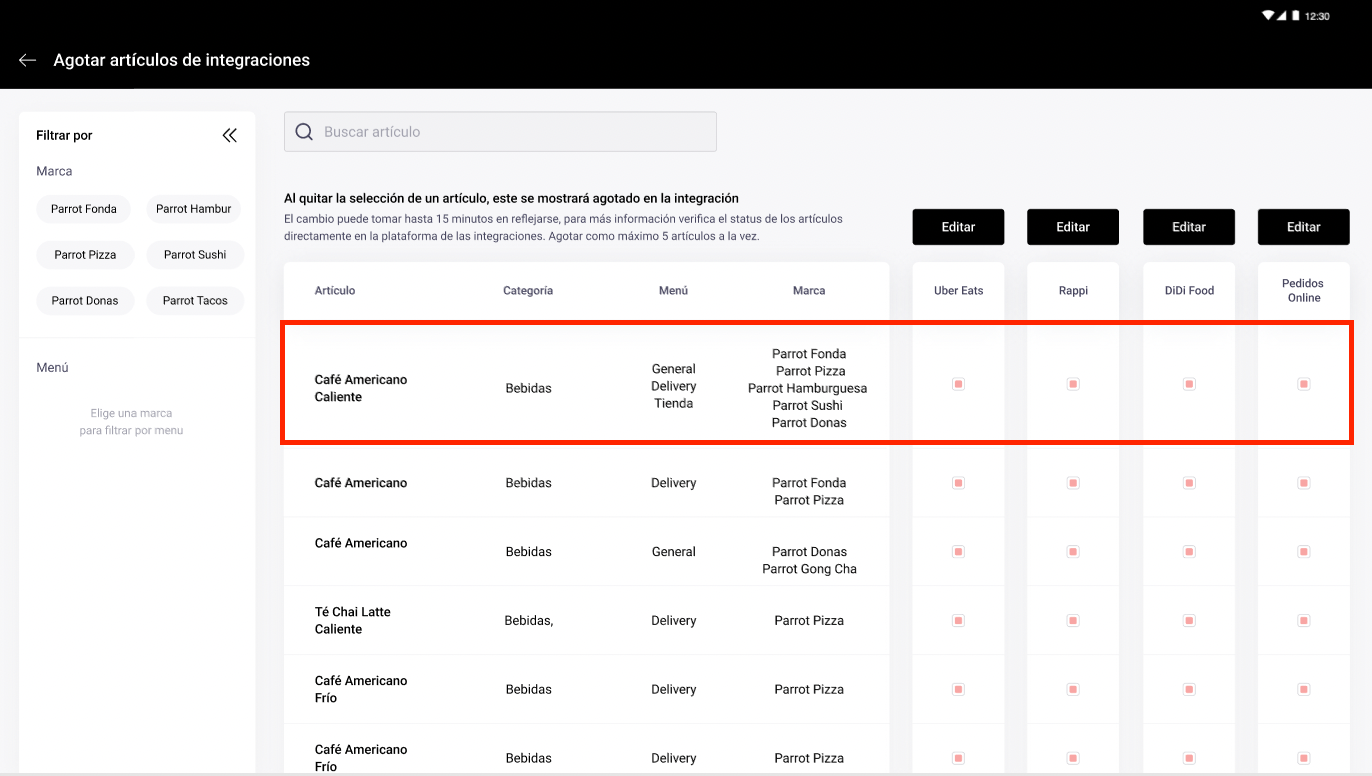The image size is (1372, 776).
Task: Click the Rappi column header
Action: (x=1073, y=291)
